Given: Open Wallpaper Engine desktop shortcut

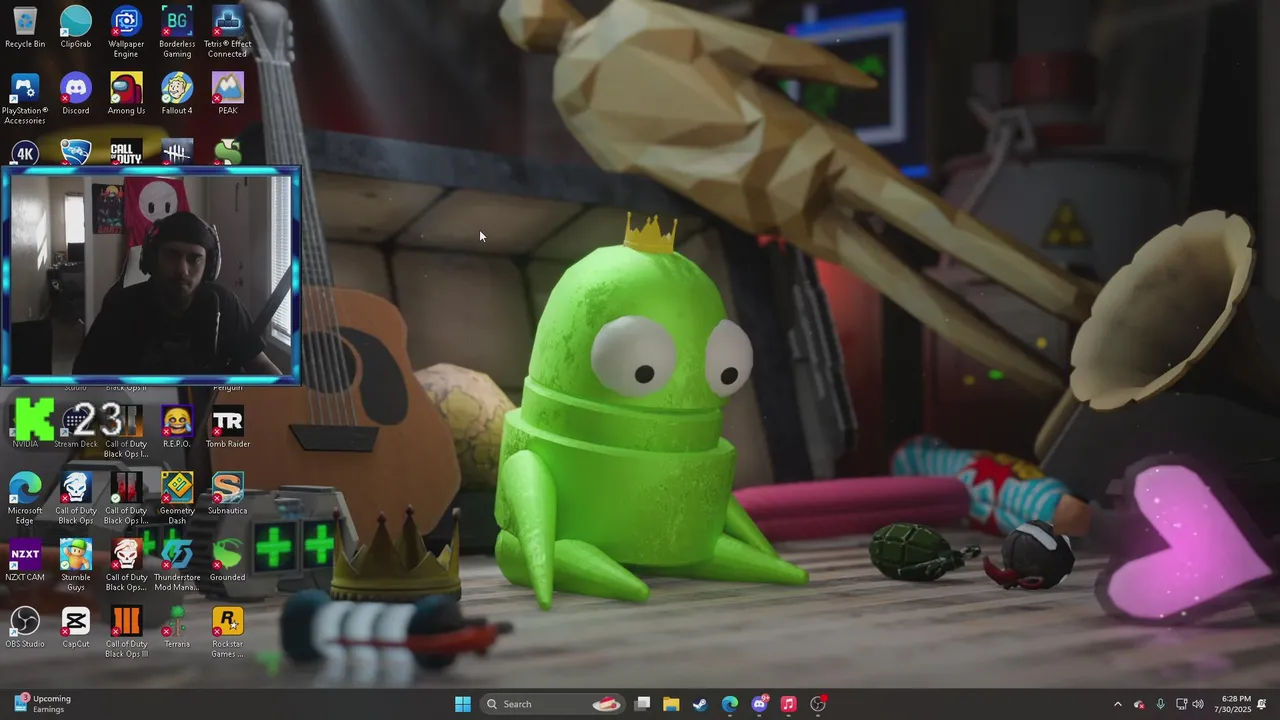Looking at the screenshot, I should click(x=126, y=32).
